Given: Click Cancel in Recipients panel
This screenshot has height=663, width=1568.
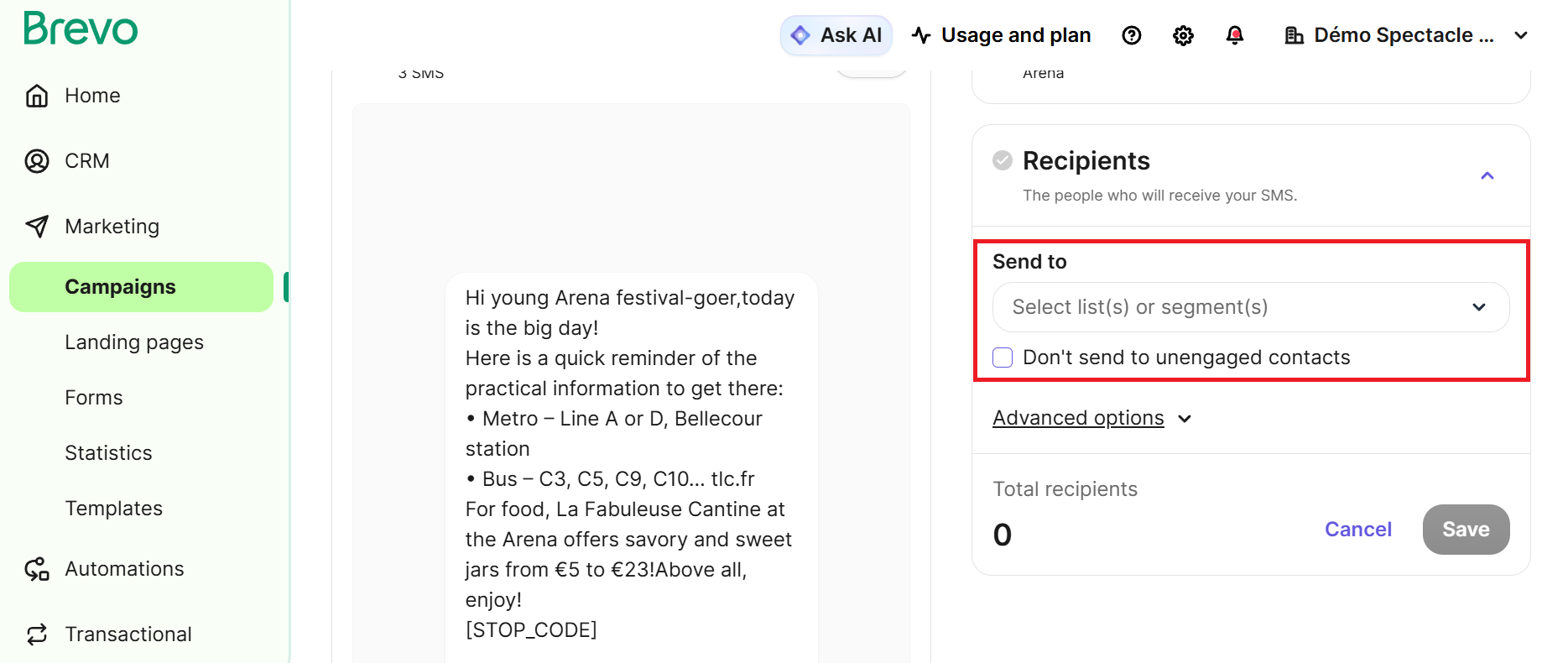Looking at the screenshot, I should pyautogui.click(x=1357, y=530).
